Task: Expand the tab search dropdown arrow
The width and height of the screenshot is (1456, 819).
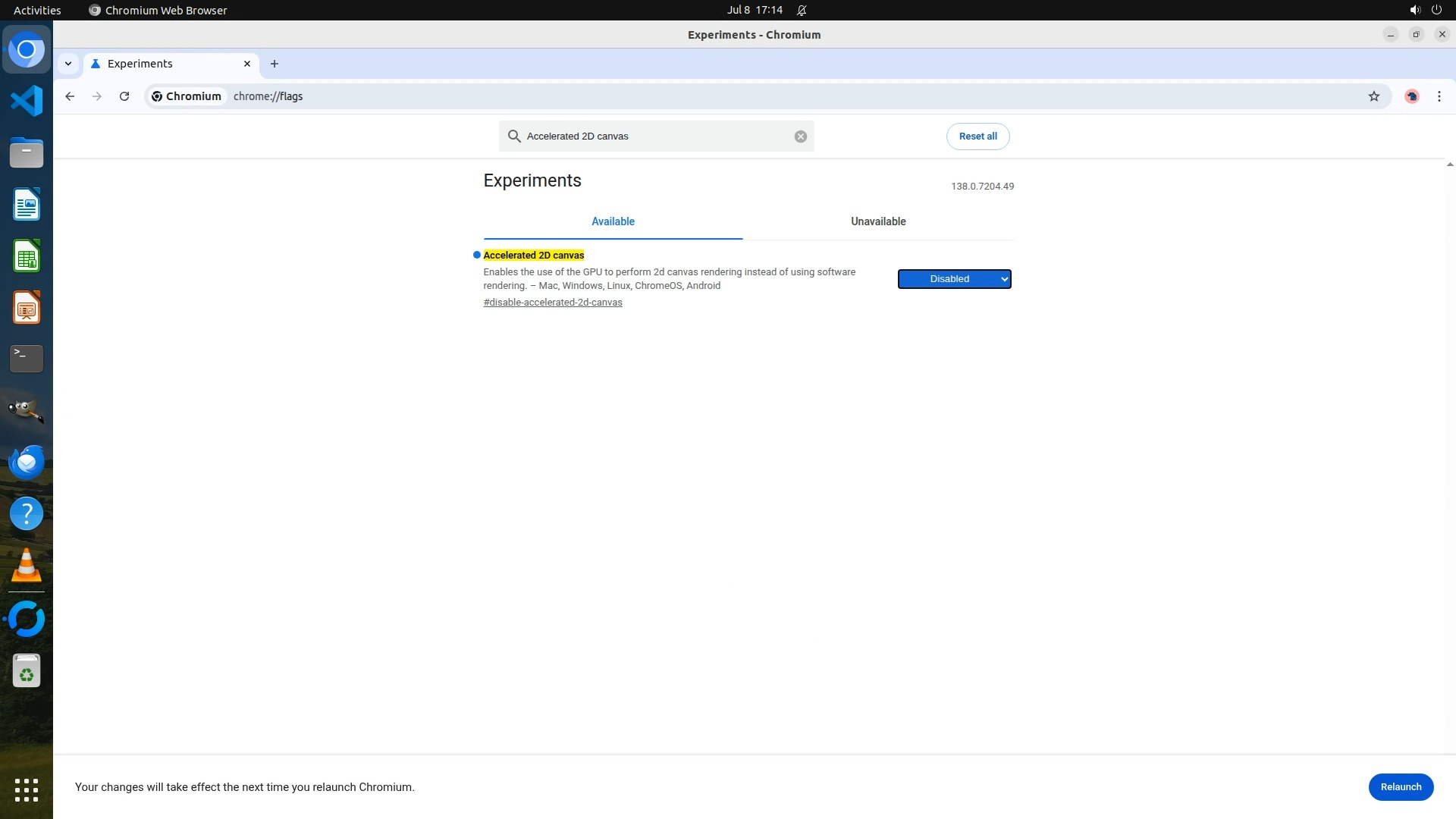Action: [x=68, y=64]
